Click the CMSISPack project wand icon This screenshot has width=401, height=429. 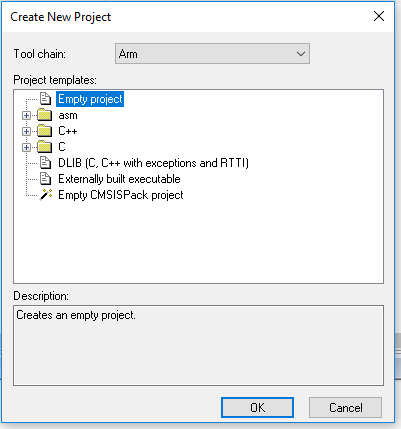point(45,195)
